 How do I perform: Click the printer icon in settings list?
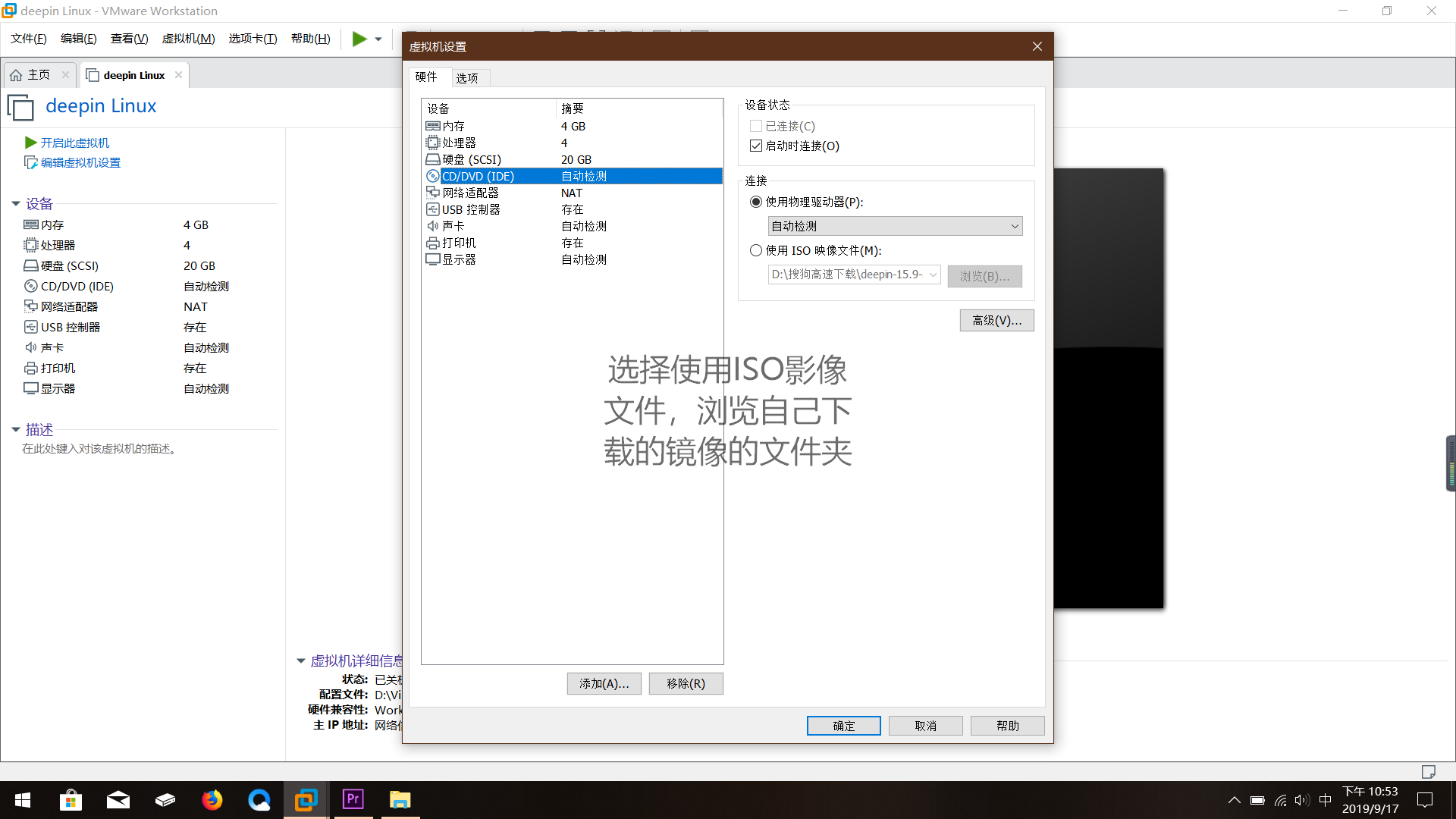click(433, 243)
